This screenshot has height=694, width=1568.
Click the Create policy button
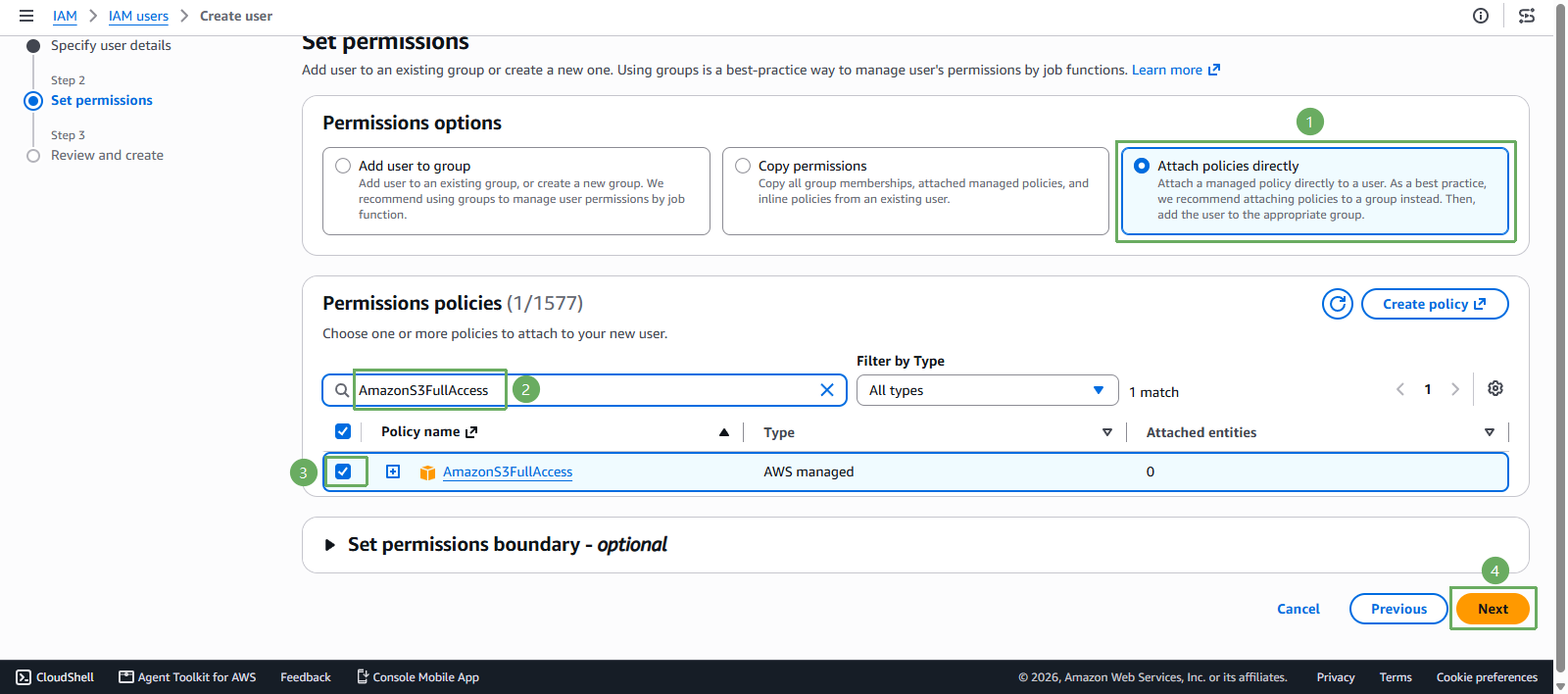pyautogui.click(x=1435, y=304)
